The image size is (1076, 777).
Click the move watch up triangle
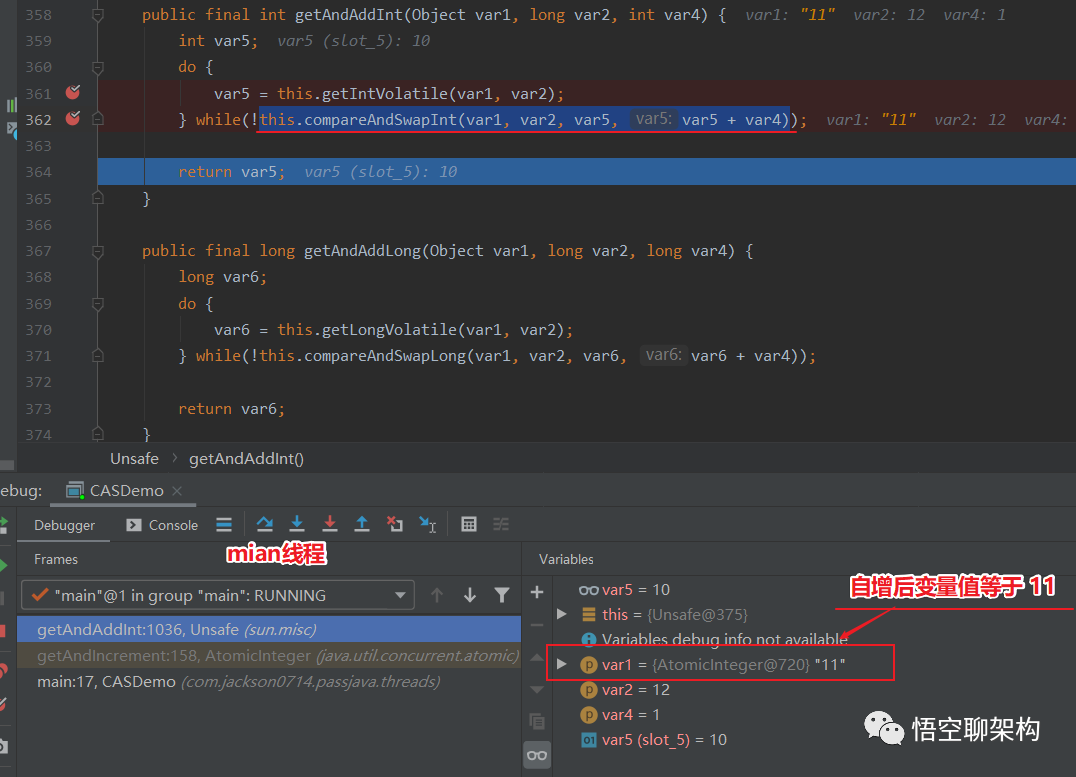(537, 658)
